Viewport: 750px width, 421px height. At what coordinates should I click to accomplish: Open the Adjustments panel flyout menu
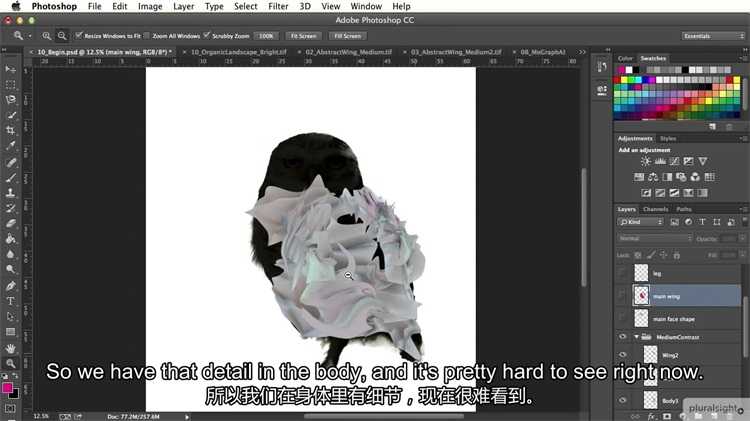click(x=742, y=138)
